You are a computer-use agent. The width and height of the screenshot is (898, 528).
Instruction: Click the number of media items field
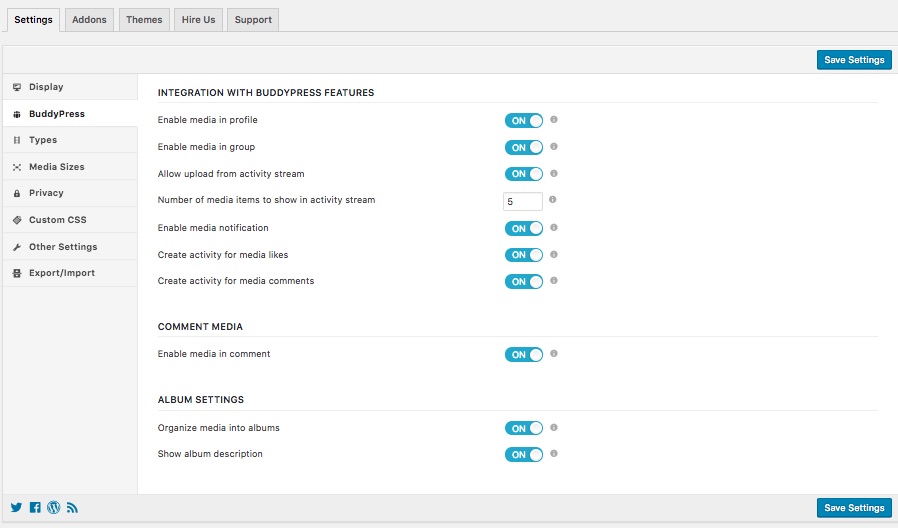pyautogui.click(x=523, y=201)
